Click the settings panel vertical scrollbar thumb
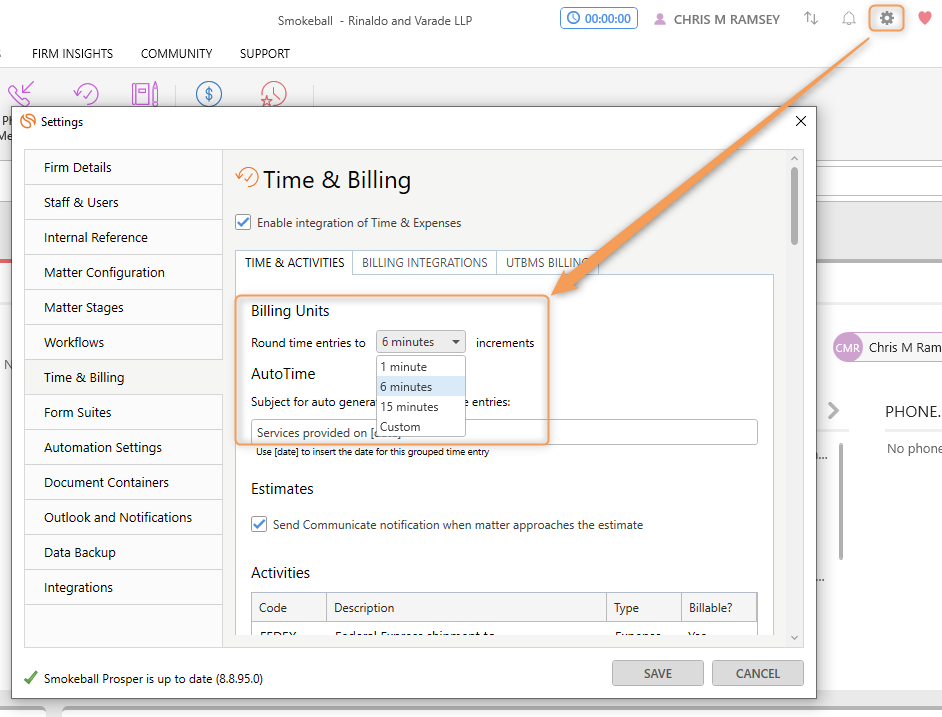 point(794,206)
